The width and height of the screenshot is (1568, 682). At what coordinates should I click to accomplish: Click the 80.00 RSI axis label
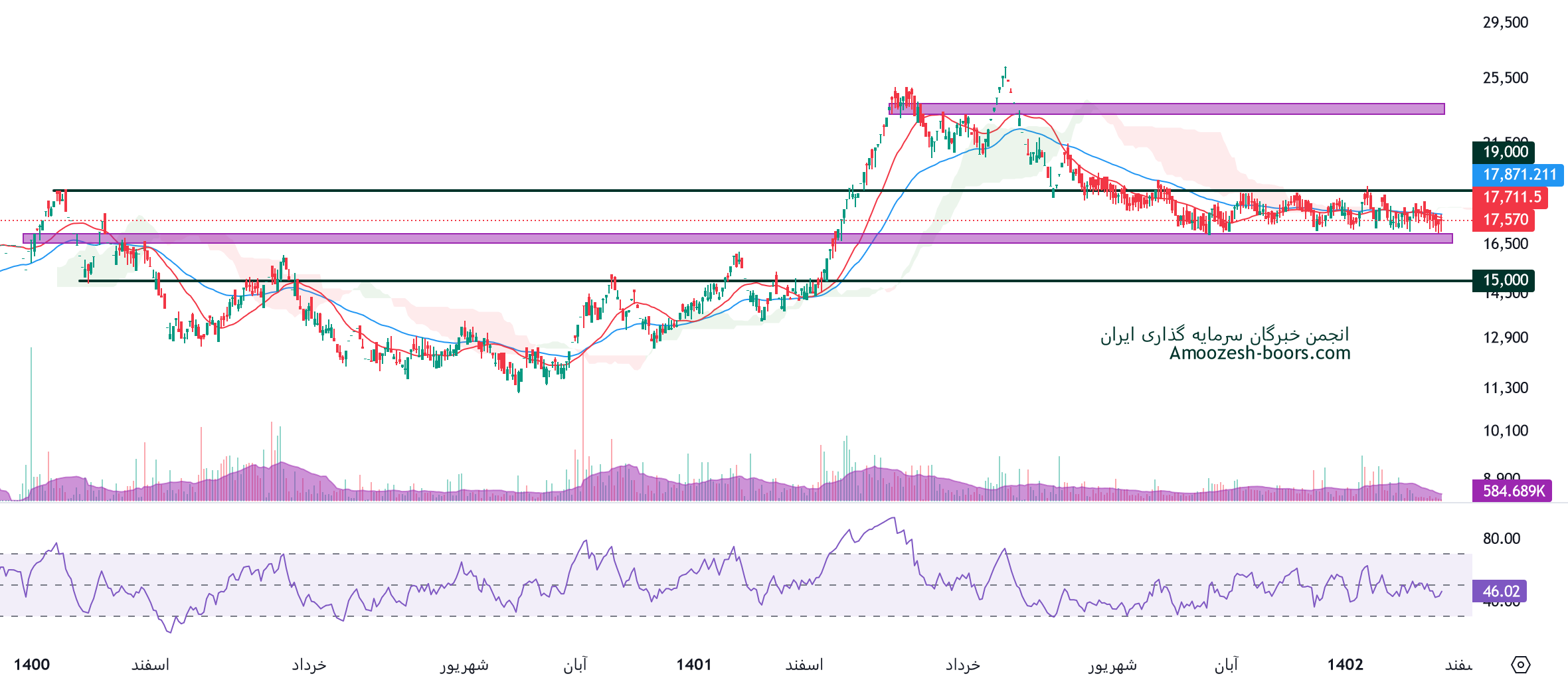tap(1502, 539)
